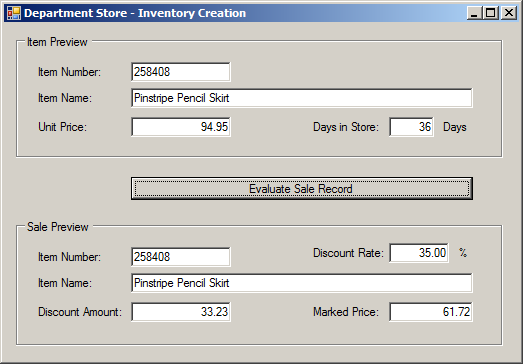This screenshot has width=523, height=364.
Task: Click the 'Marked Price:' label
Action: [x=346, y=312]
